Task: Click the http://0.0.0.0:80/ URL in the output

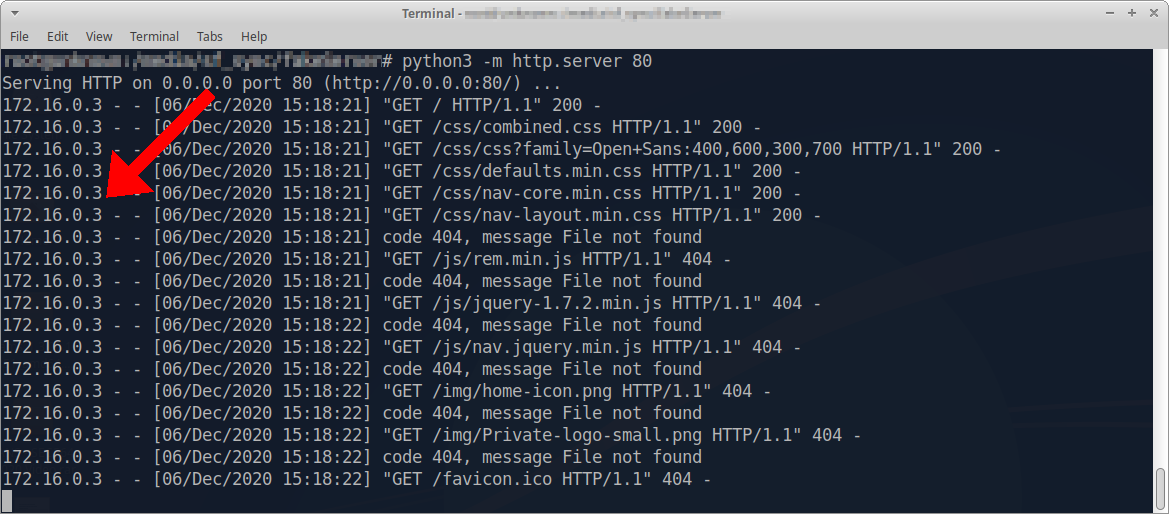Action: click(x=427, y=83)
